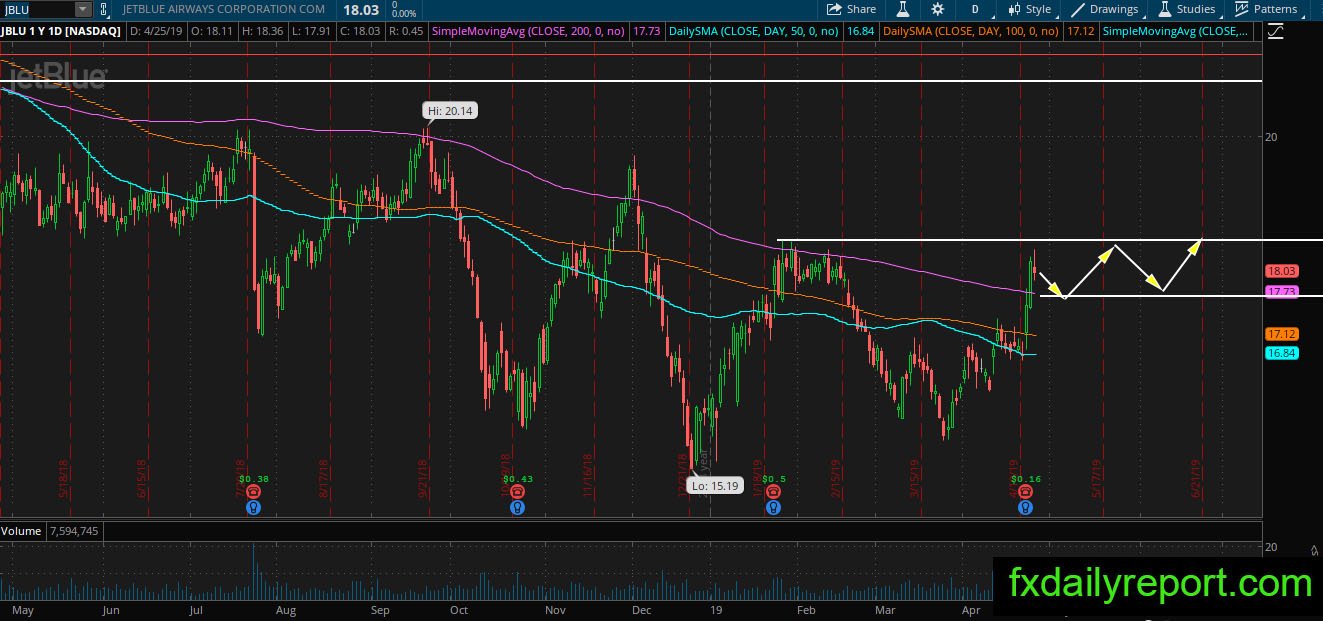The image size is (1323, 621).
Task: Open the Studies menu
Action: pos(1187,9)
